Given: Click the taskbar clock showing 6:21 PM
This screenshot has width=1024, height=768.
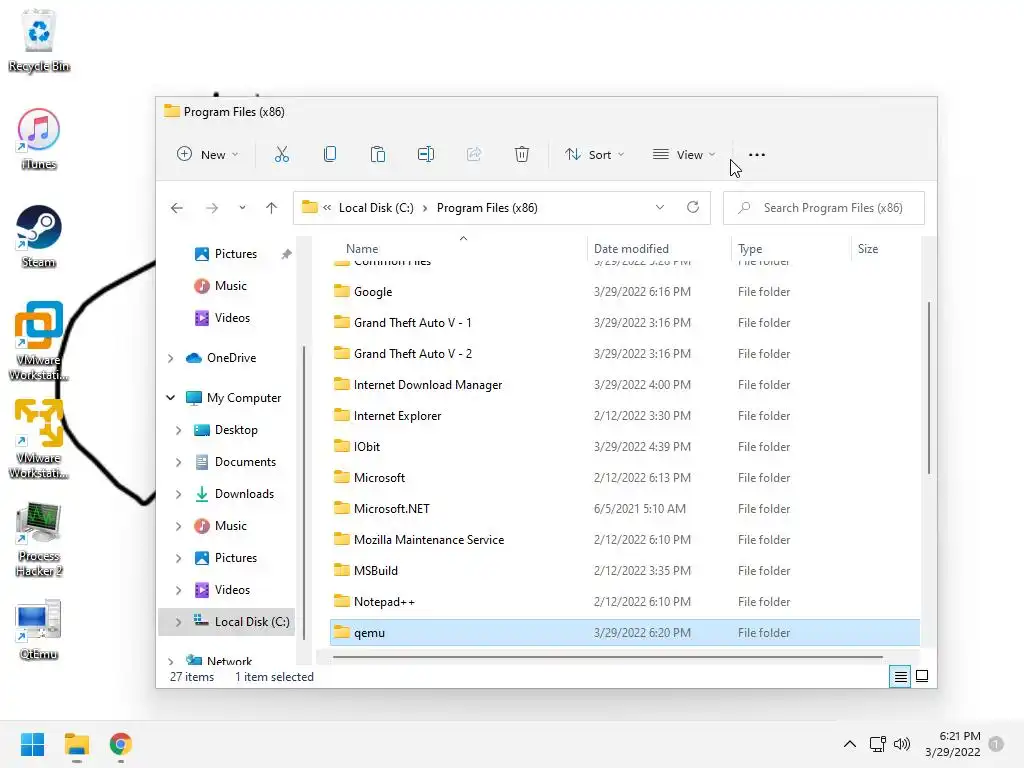Looking at the screenshot, I should point(953,744).
